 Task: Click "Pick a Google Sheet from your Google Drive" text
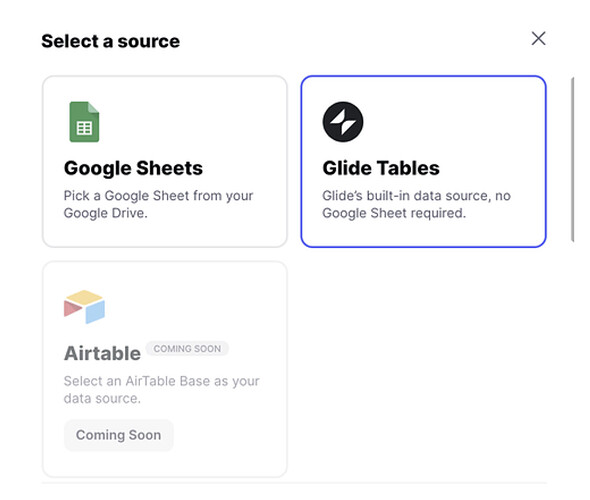tap(158, 204)
